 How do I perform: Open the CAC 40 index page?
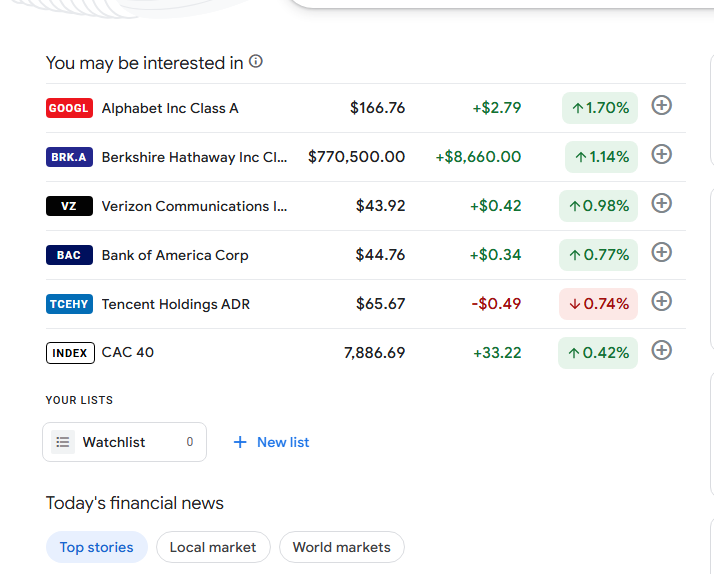pyautogui.click(x=128, y=352)
